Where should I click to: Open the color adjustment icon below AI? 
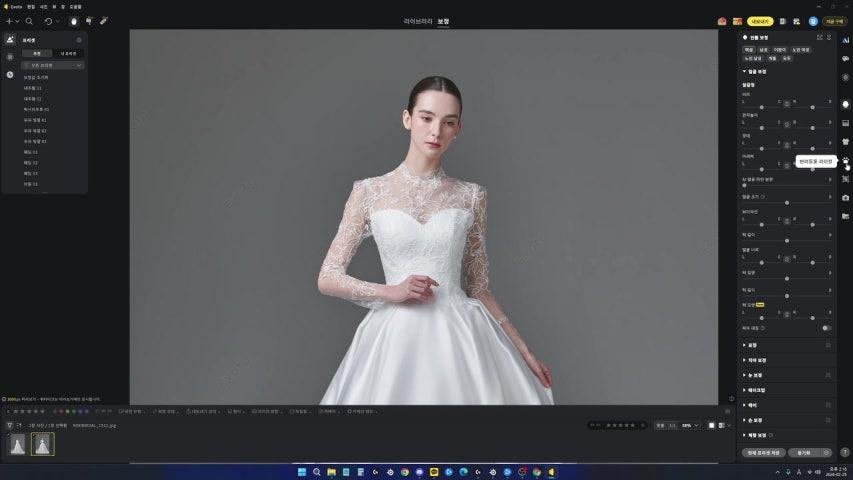tap(845, 58)
